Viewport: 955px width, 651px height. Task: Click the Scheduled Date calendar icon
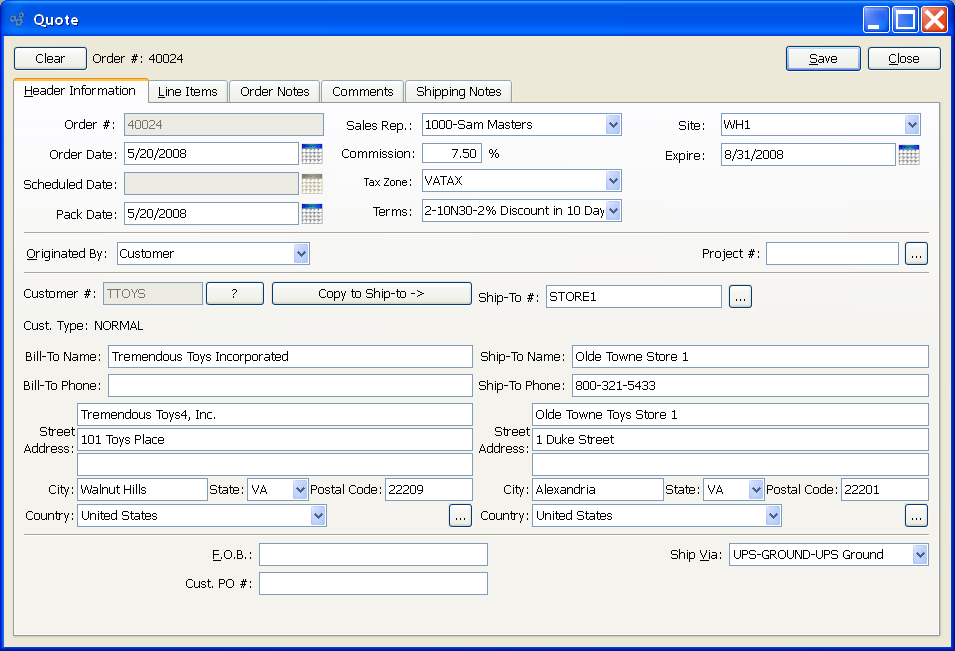(x=312, y=184)
